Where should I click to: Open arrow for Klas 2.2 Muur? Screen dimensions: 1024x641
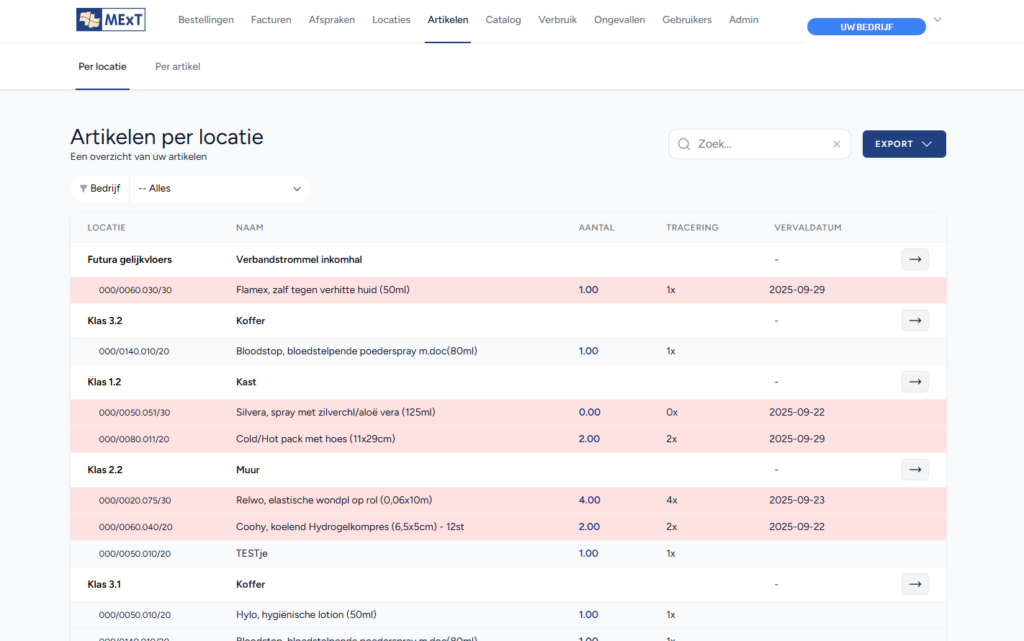(x=915, y=469)
